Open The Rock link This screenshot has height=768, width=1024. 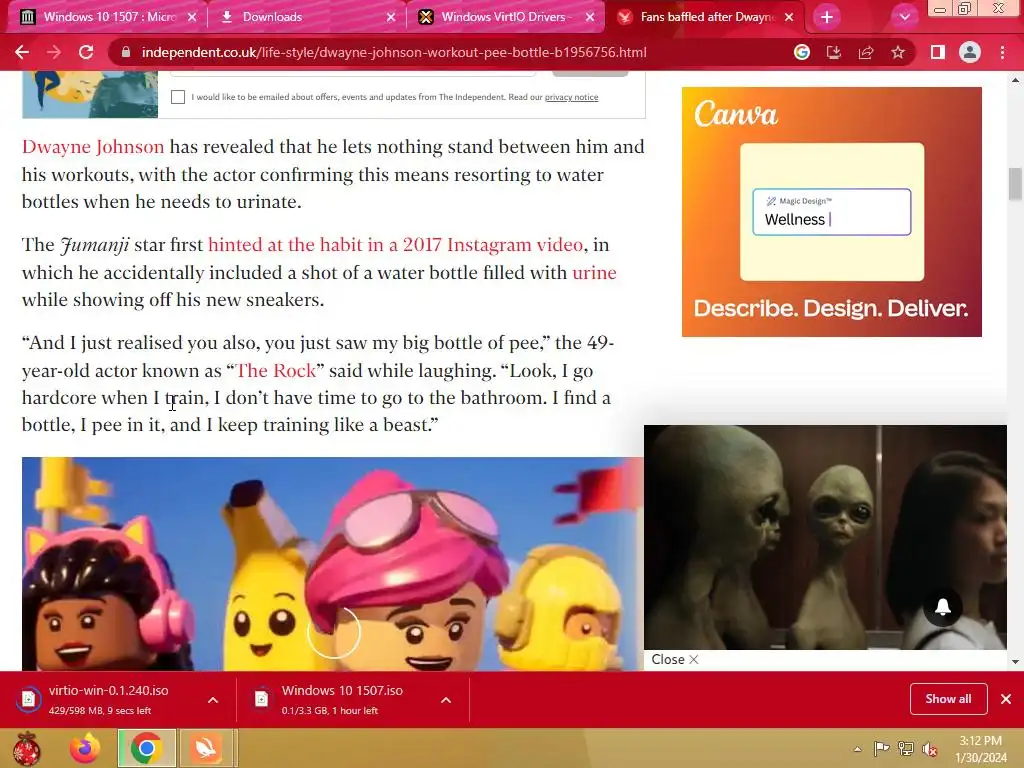point(276,370)
